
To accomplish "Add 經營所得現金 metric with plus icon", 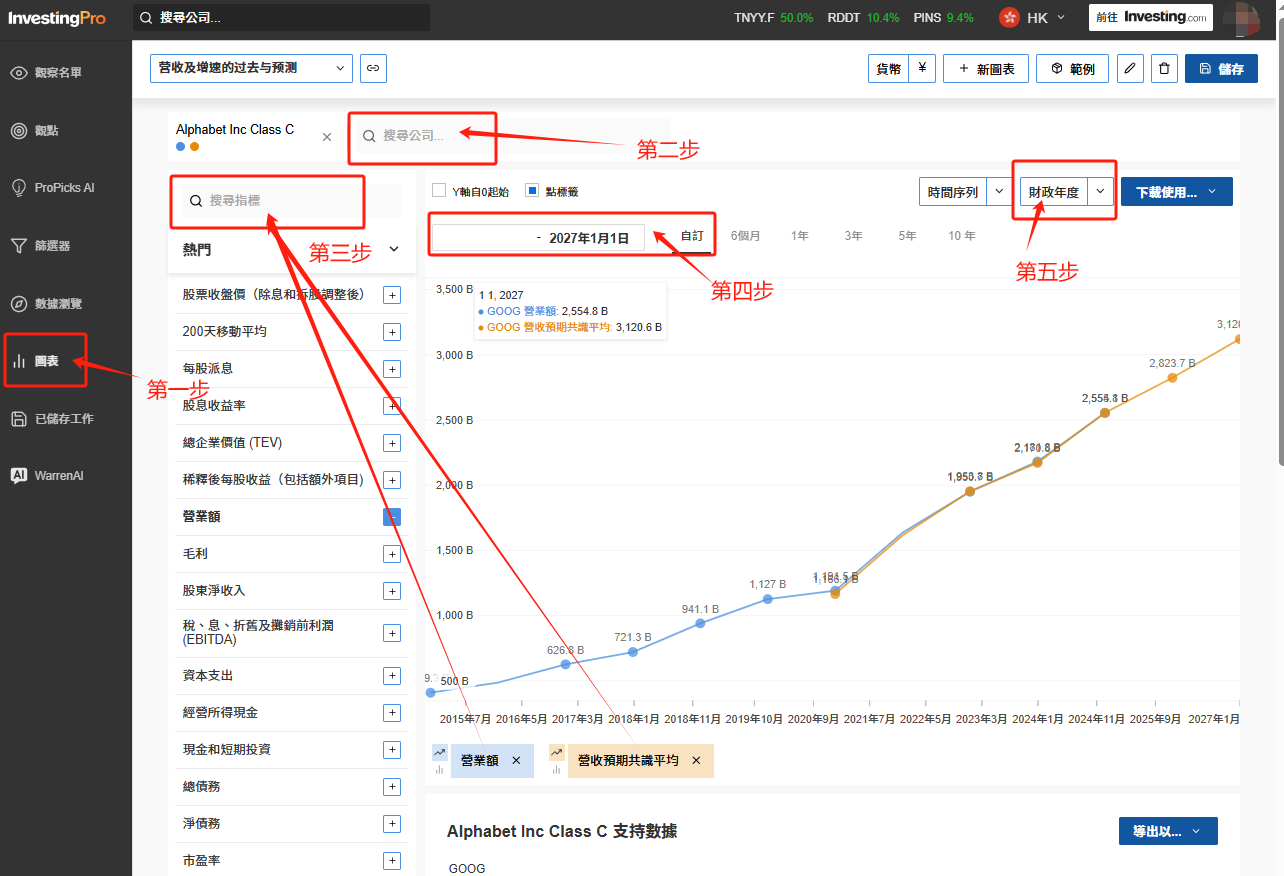I will 392,713.
